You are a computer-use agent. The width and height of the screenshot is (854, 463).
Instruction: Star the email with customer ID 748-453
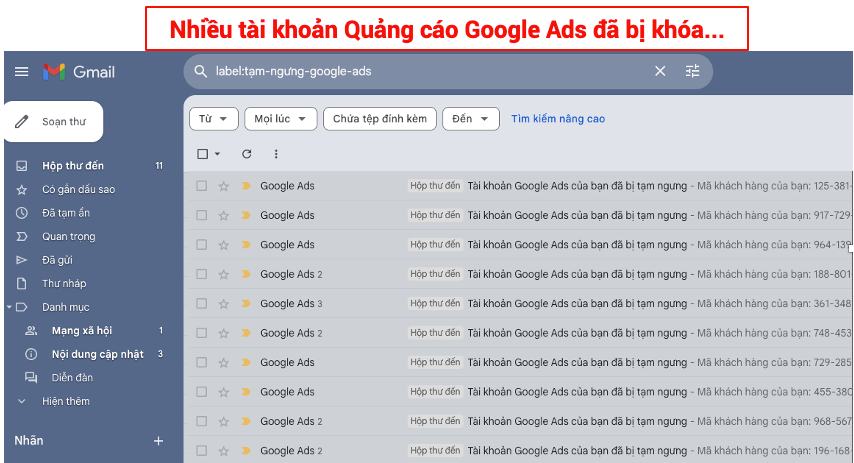223,333
